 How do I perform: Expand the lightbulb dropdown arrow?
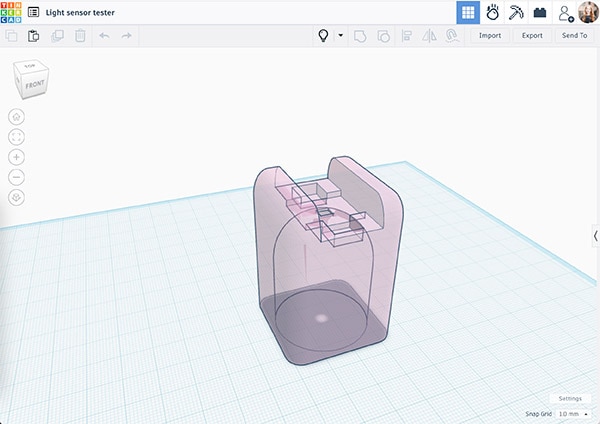coord(341,36)
